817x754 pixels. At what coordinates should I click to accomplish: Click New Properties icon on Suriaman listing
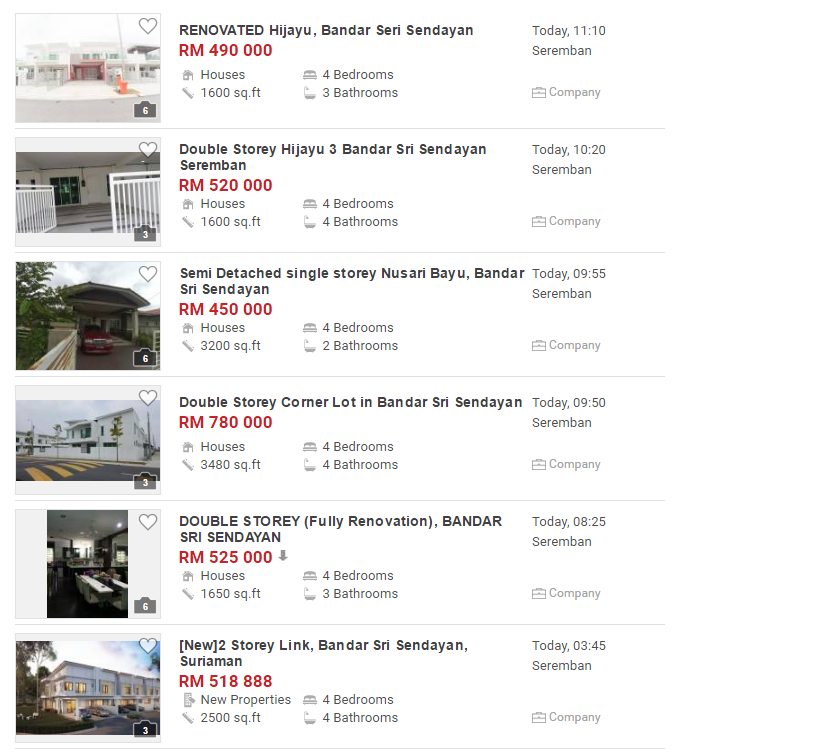click(189, 700)
